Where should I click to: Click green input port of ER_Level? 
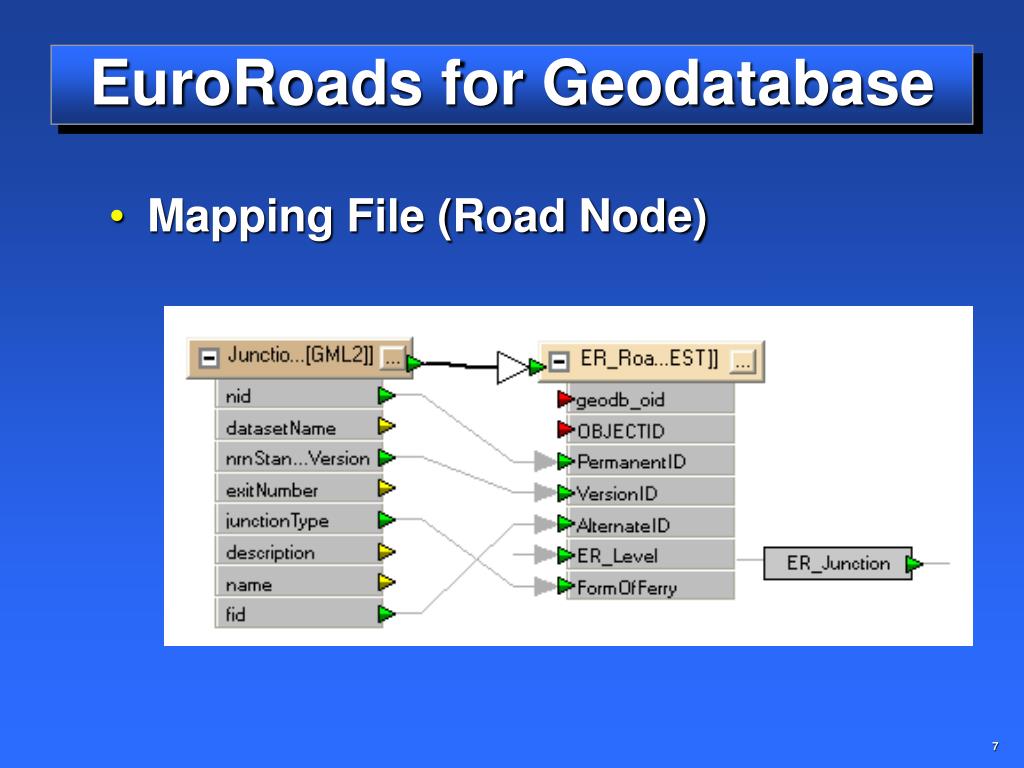pyautogui.click(x=565, y=556)
